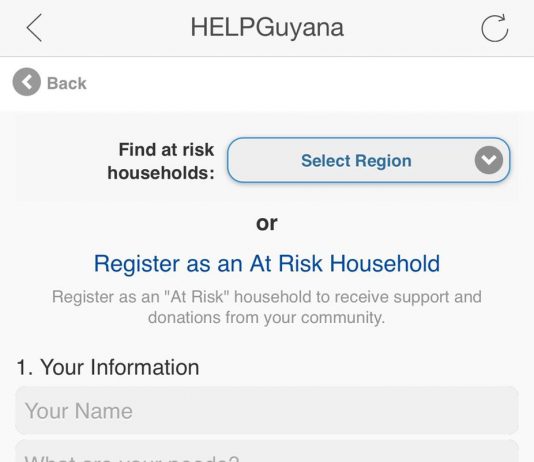The image size is (534, 462).
Task: Click the Find at risk households label
Action: (161, 161)
